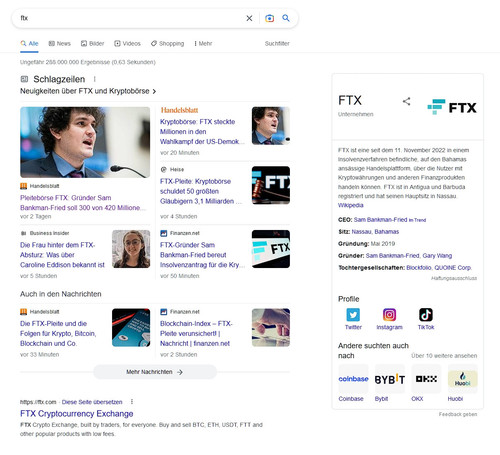
Task: Click the Schlagzeilen newspaper icon
Action: (x=24, y=79)
